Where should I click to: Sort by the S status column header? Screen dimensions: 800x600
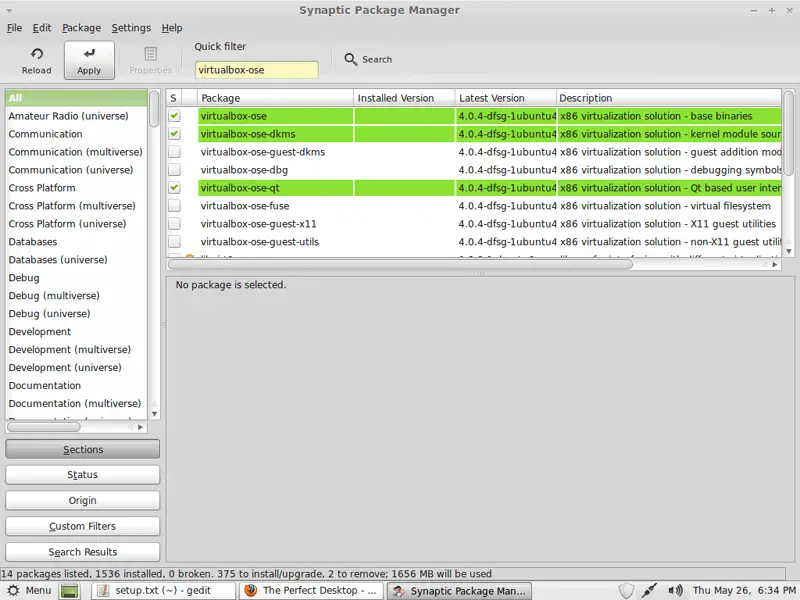pos(173,98)
